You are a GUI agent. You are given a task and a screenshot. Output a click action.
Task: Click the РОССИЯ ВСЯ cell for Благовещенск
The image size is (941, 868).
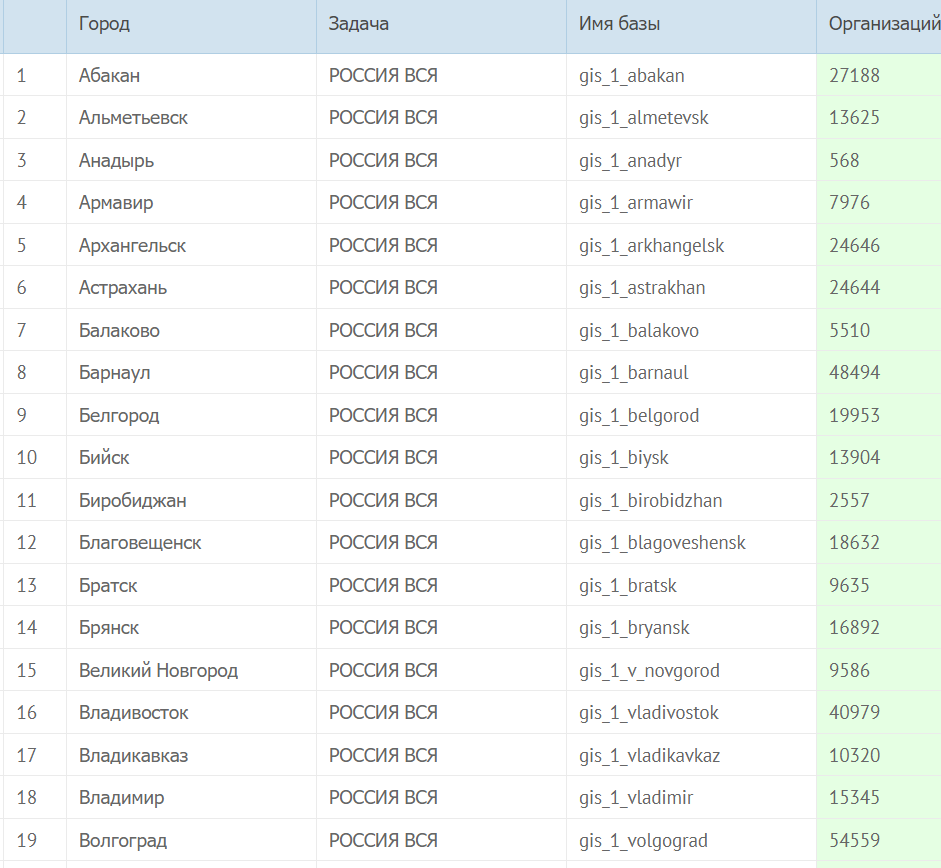383,543
